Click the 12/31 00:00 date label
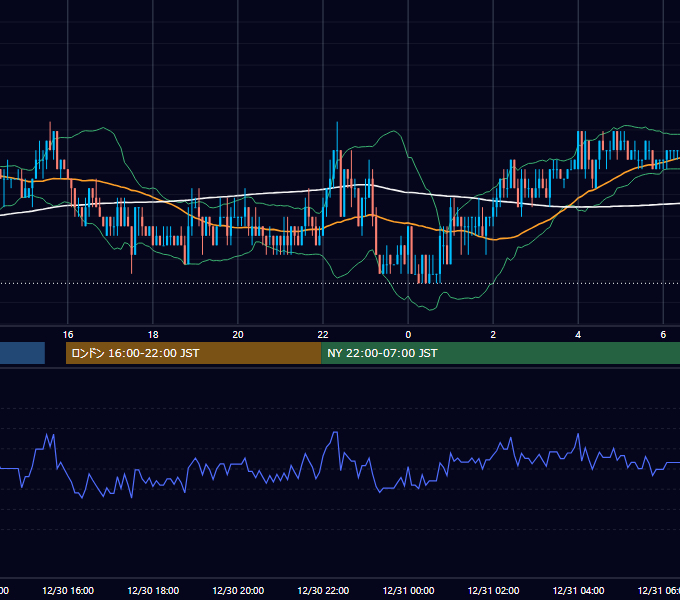This screenshot has height=600, width=680. coord(408,590)
